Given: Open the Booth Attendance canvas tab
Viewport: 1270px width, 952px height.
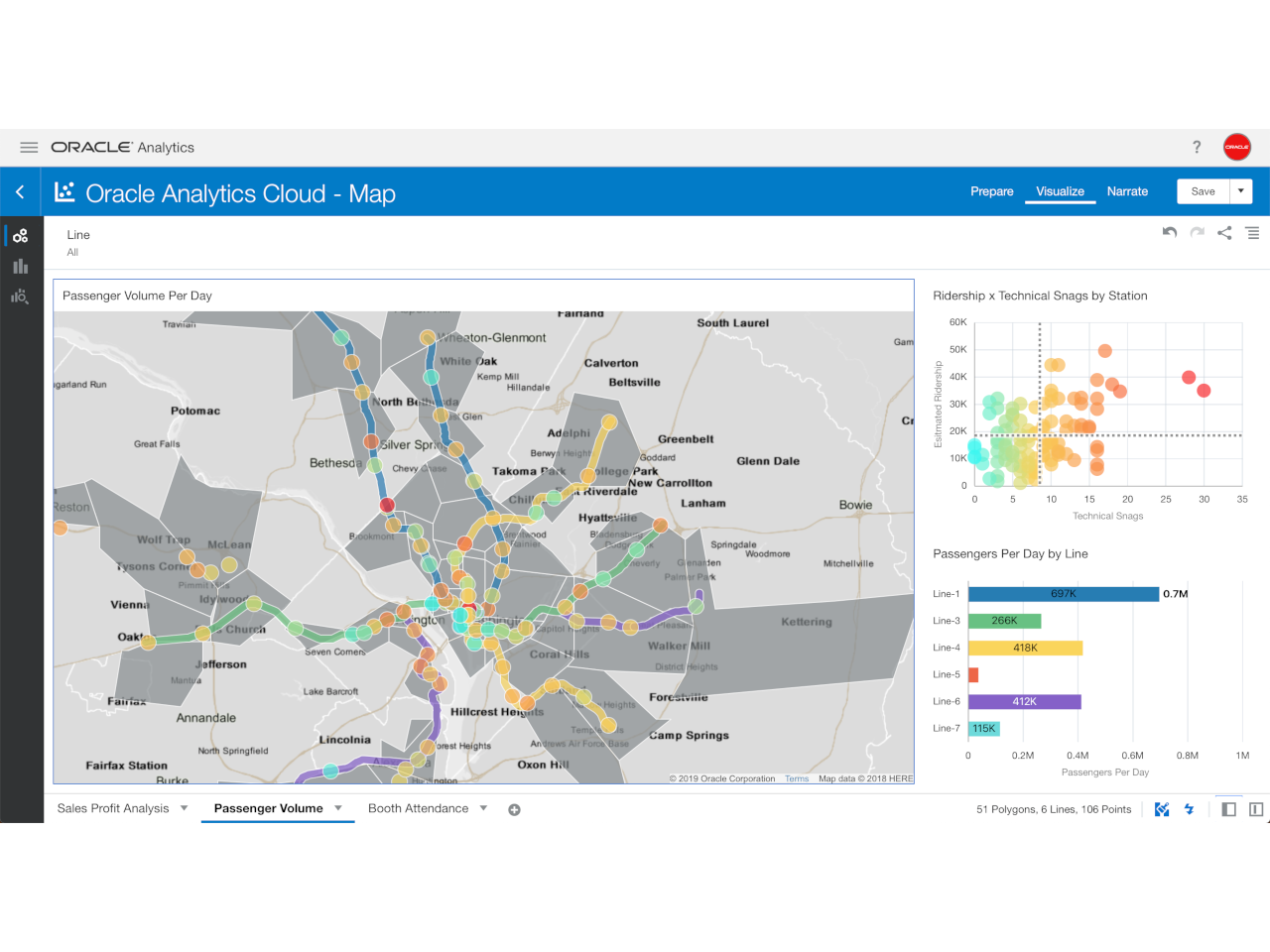Looking at the screenshot, I should click(418, 808).
